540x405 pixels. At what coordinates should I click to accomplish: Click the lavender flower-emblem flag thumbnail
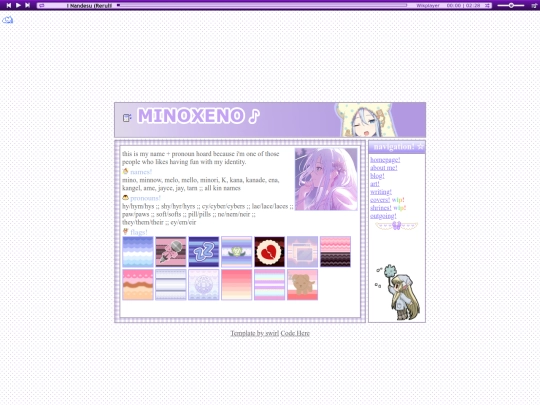[237, 252]
